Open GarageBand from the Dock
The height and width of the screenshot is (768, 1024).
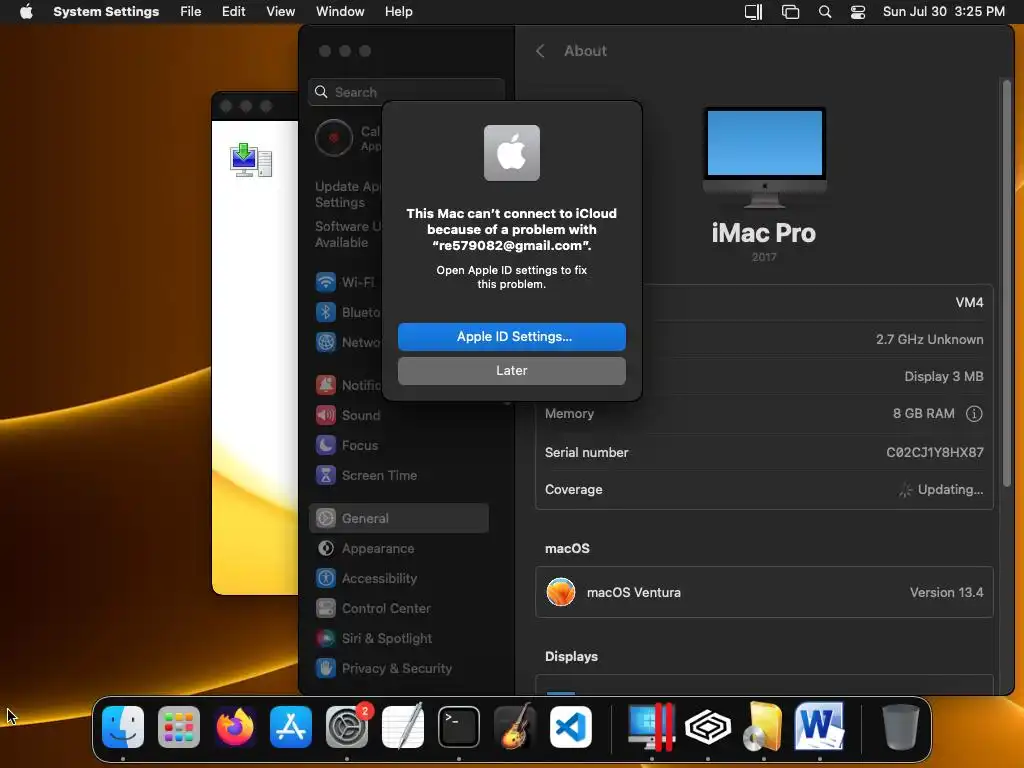click(x=515, y=727)
